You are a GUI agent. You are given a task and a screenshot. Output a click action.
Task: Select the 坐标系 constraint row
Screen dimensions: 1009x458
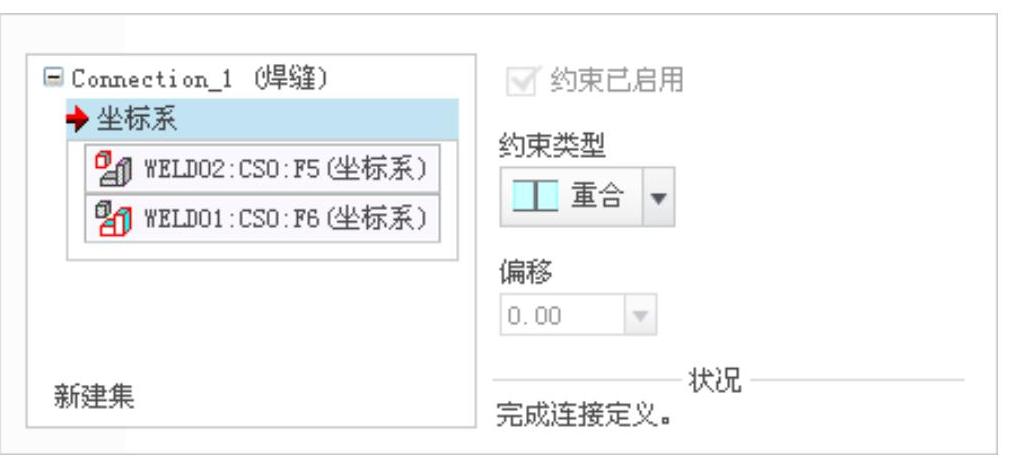point(263,120)
